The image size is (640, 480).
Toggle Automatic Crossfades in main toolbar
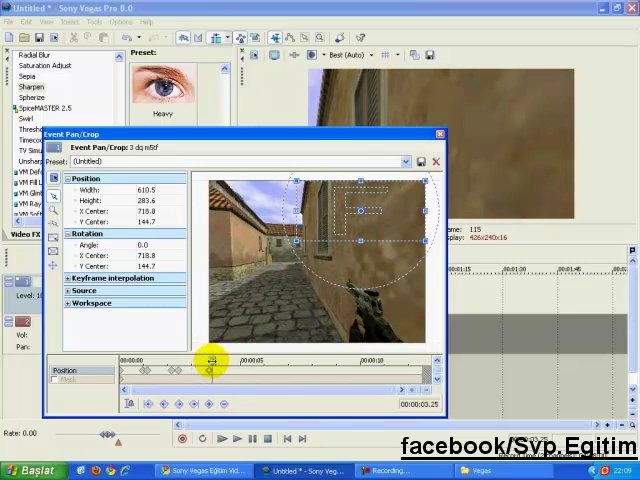point(198,38)
